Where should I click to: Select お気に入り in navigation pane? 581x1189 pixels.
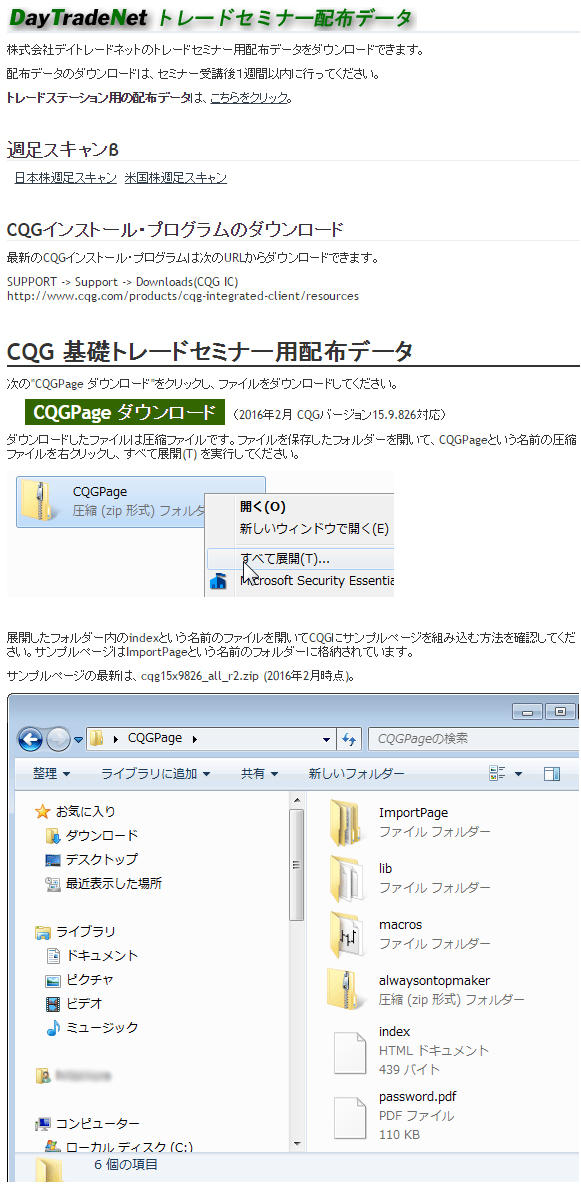coord(86,811)
